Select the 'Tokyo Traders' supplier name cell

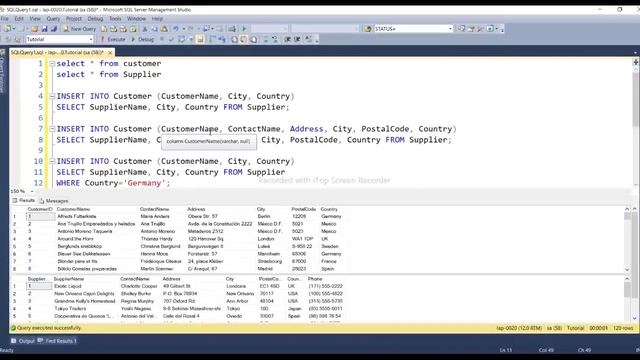pos(70,309)
